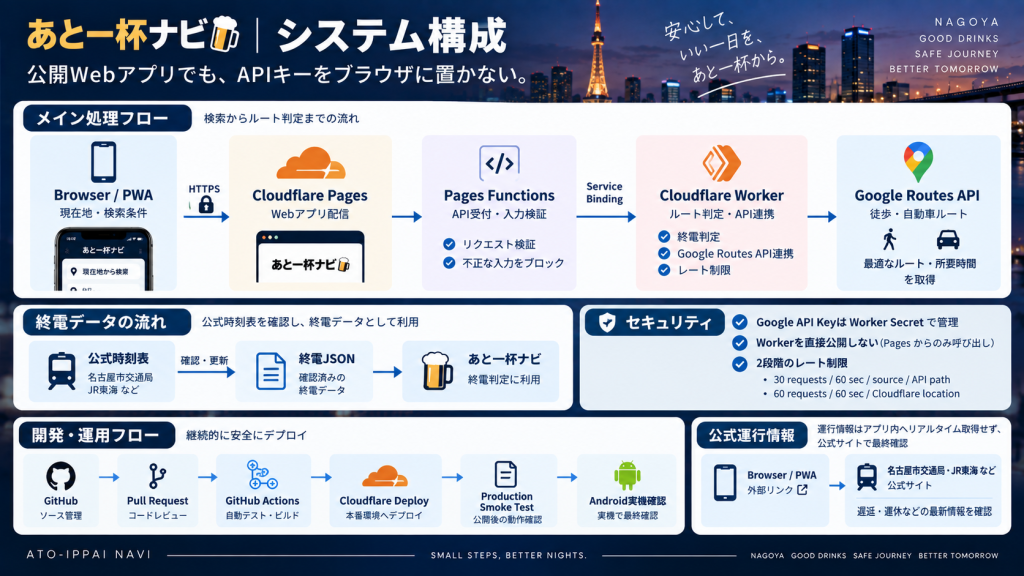
Task: Click the Production Smoke Test document icon
Action: (x=506, y=474)
